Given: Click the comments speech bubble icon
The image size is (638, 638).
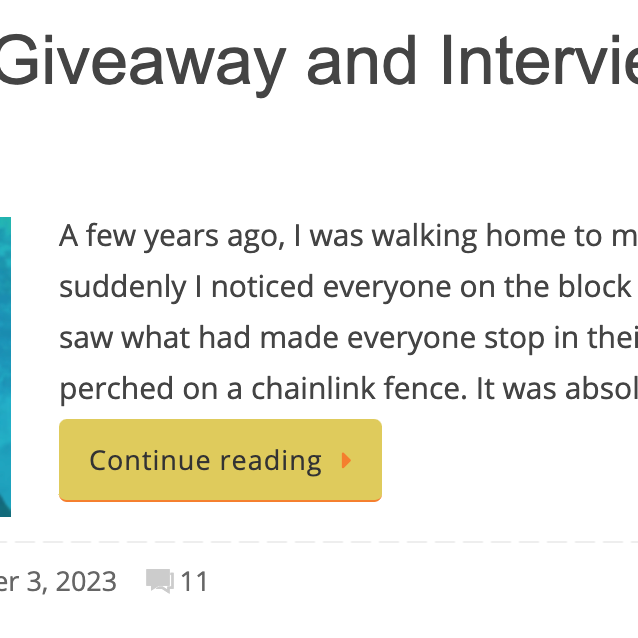Looking at the screenshot, I should tap(160, 581).
